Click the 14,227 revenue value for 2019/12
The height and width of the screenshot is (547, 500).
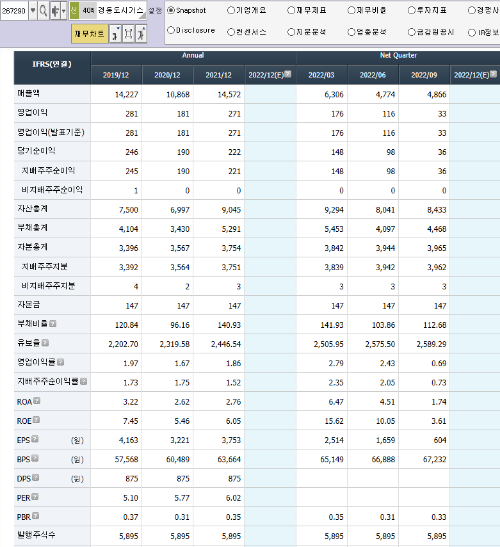(x=127, y=95)
